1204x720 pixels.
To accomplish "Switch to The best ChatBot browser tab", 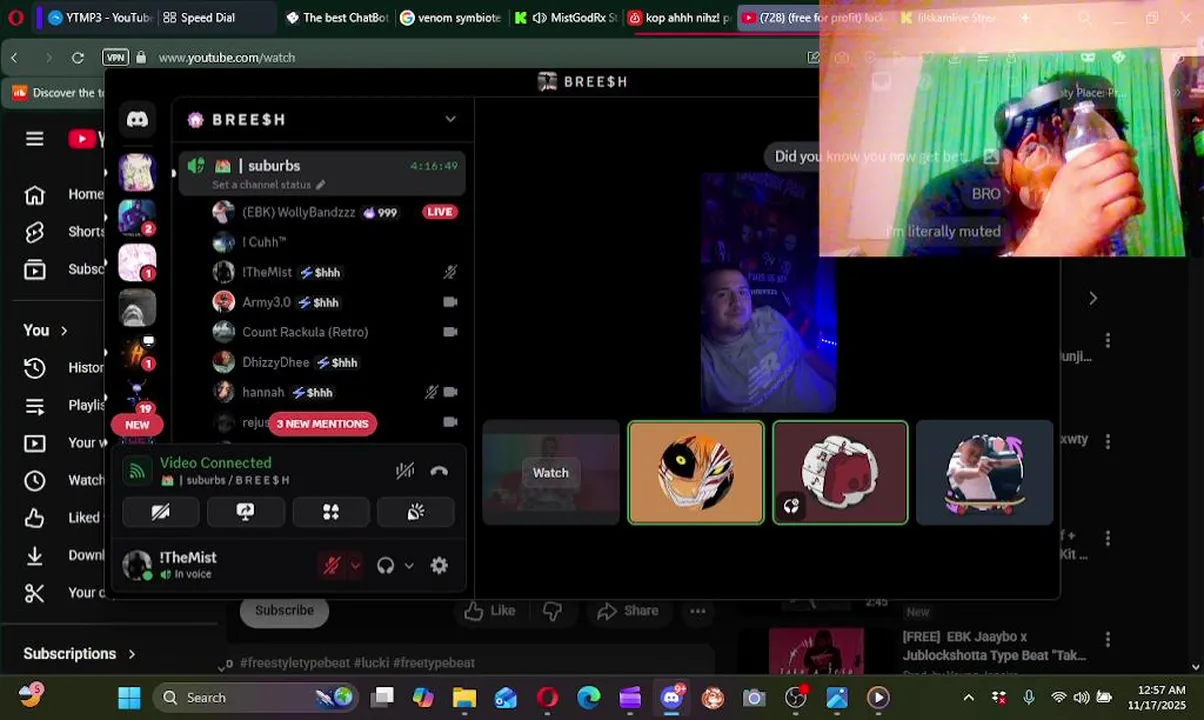I will tap(336, 18).
